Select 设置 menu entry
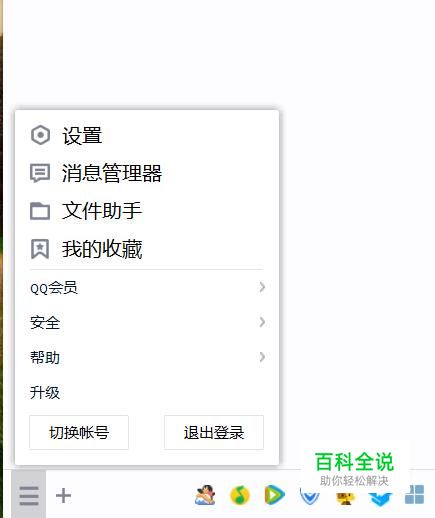 [x=147, y=135]
